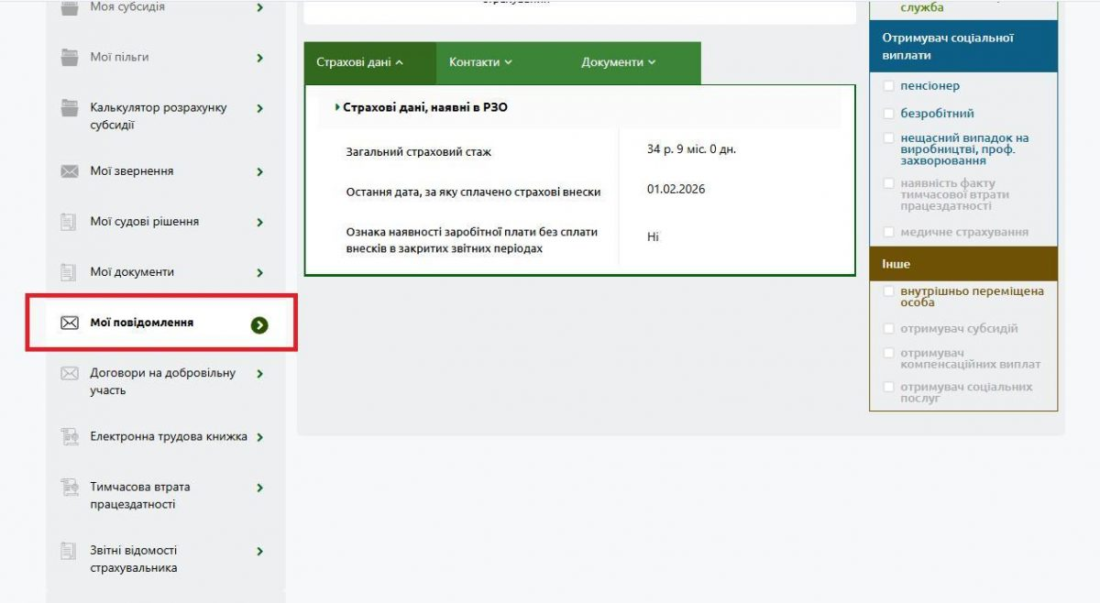
Task: Check the внутрішньо переміщена особа box
Action: [x=889, y=292]
